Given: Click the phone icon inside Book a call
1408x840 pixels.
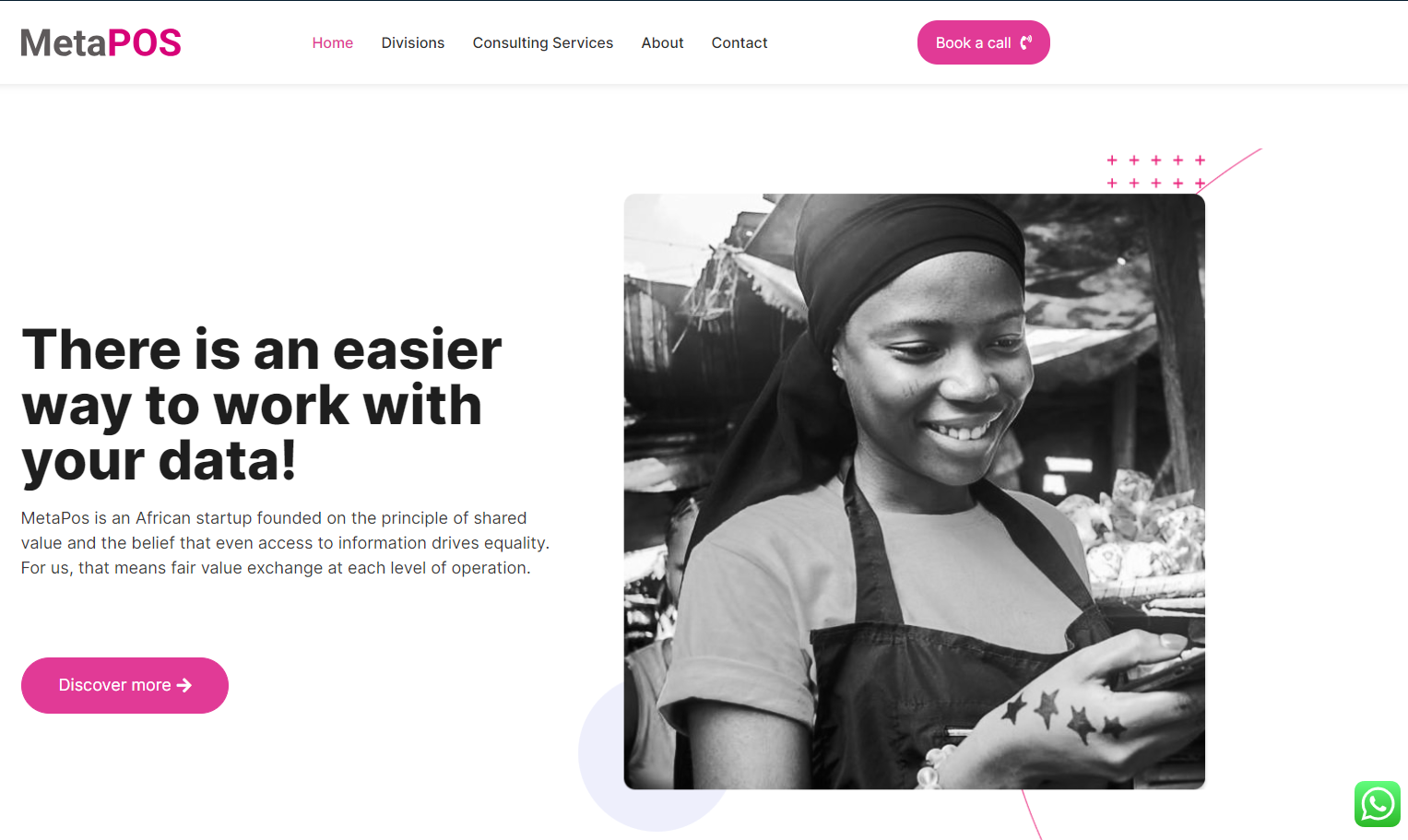Looking at the screenshot, I should point(1025,42).
